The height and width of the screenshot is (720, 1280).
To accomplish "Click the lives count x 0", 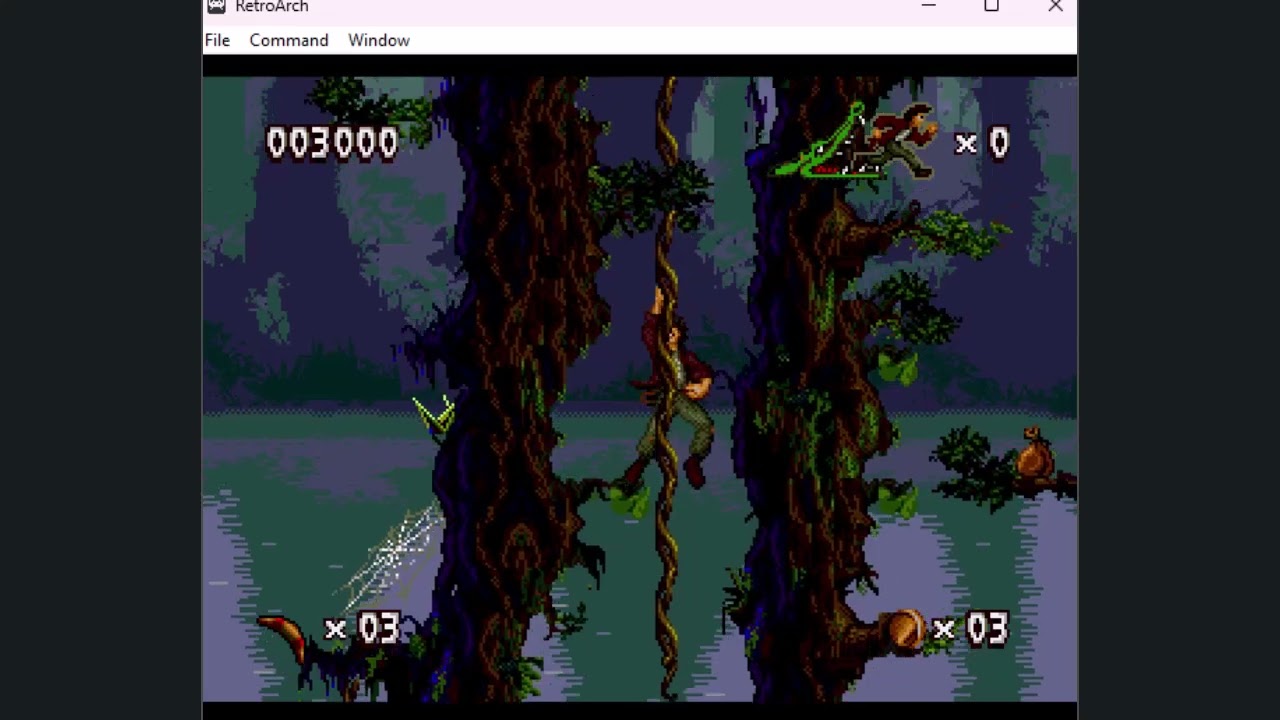I will point(982,143).
